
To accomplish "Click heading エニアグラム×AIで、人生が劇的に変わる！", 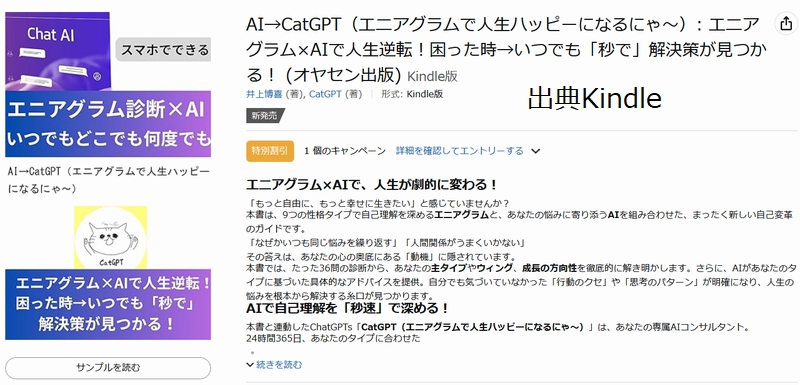I will pyautogui.click(x=371, y=184).
